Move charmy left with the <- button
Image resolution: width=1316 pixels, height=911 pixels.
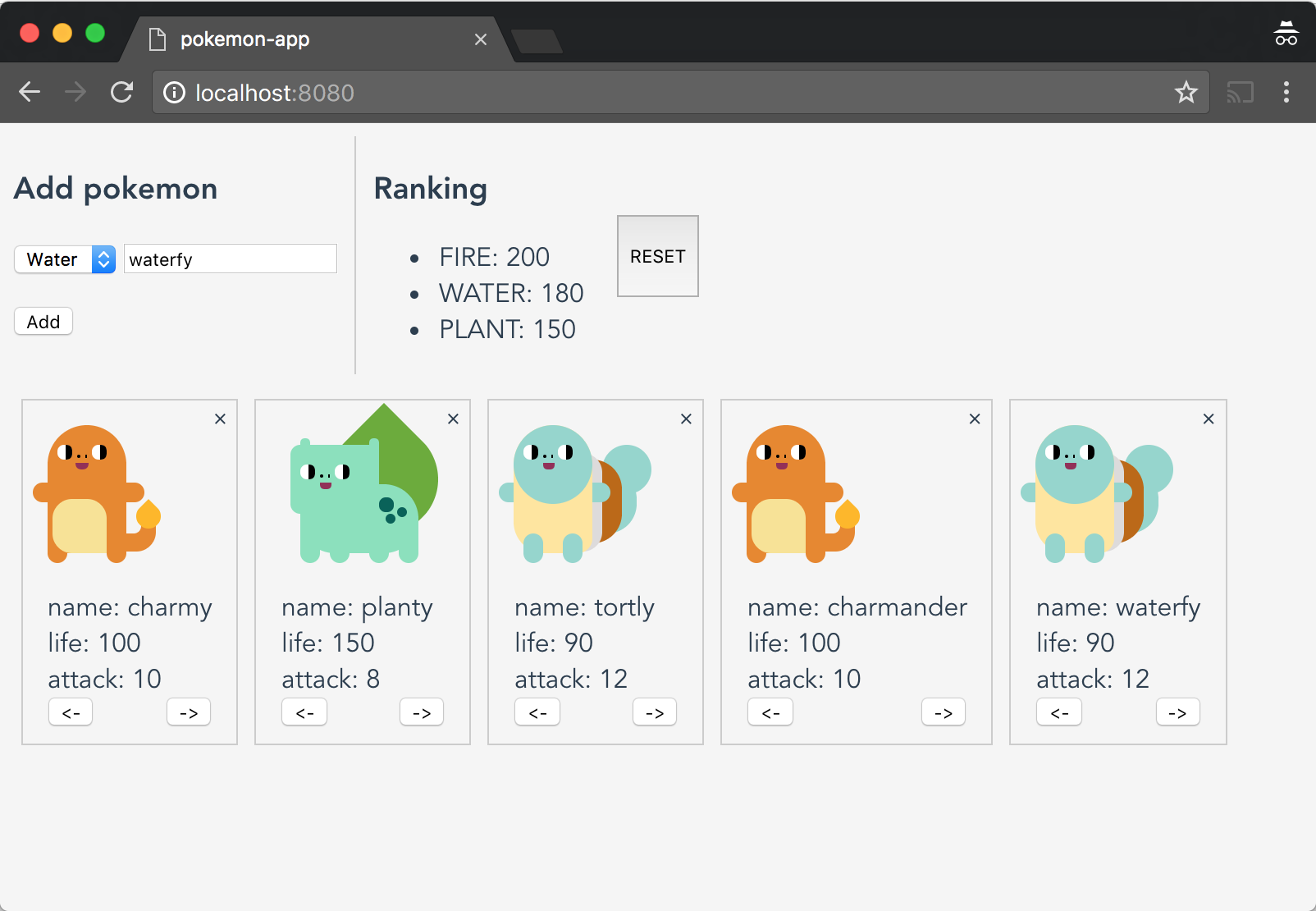pyautogui.click(x=71, y=712)
